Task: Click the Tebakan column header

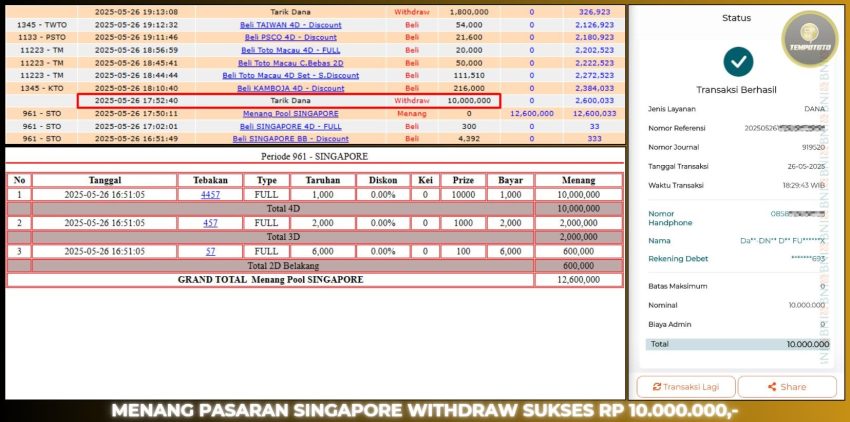Action: point(210,180)
